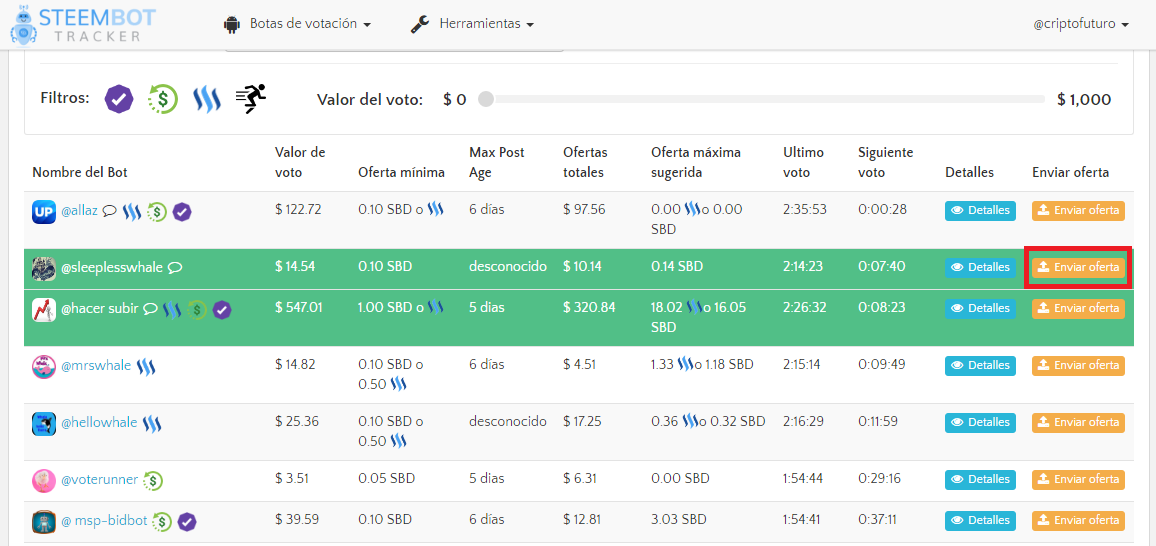Click the Valor del voto slider handle
This screenshot has height=546, width=1156.
pos(486,99)
